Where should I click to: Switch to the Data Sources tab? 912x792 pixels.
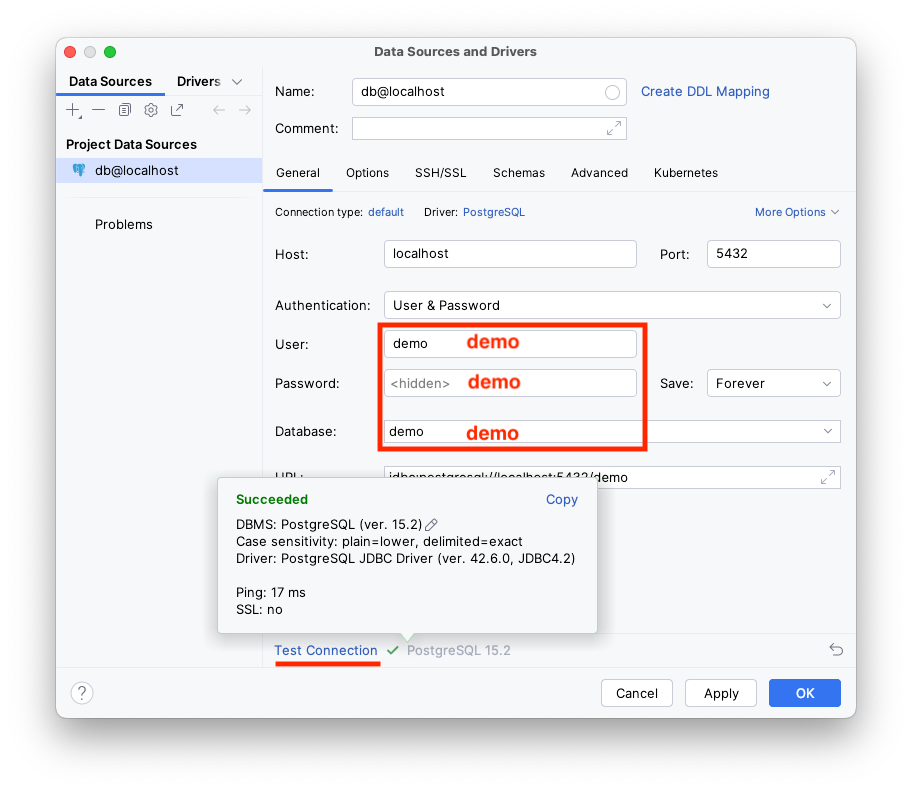pos(111,81)
